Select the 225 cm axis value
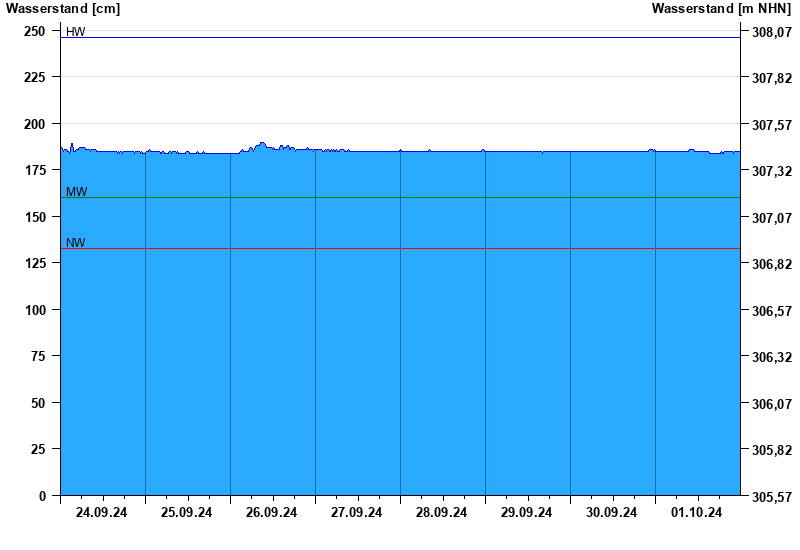The width and height of the screenshot is (800, 550). pos(35,77)
